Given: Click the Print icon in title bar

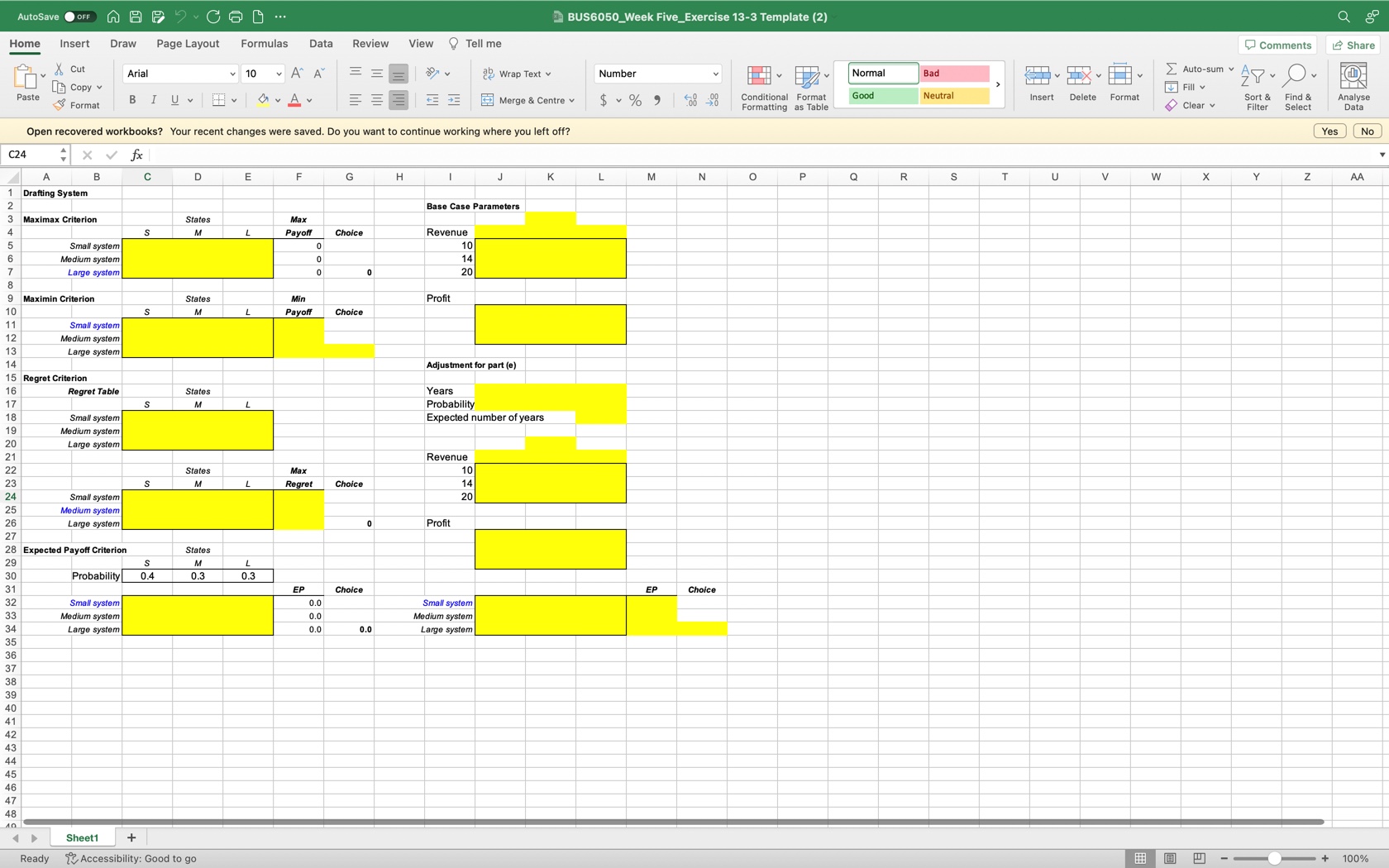Looking at the screenshot, I should (236, 17).
